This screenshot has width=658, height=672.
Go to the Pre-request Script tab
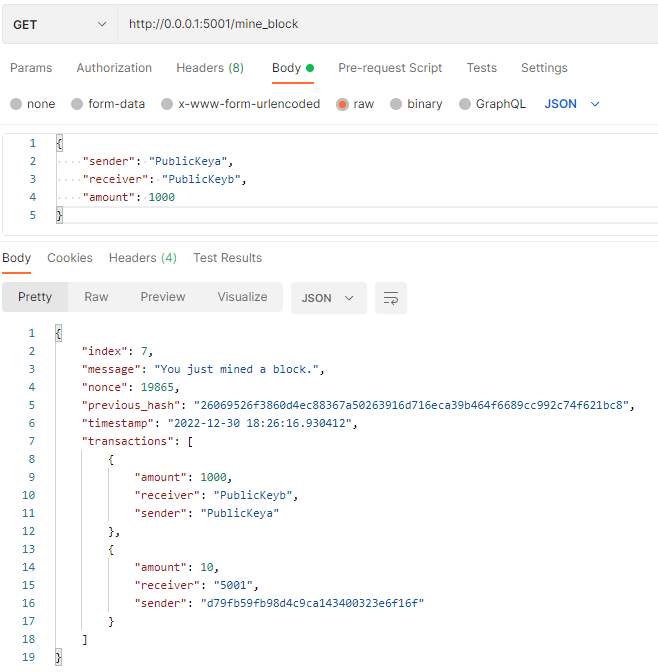(x=390, y=68)
